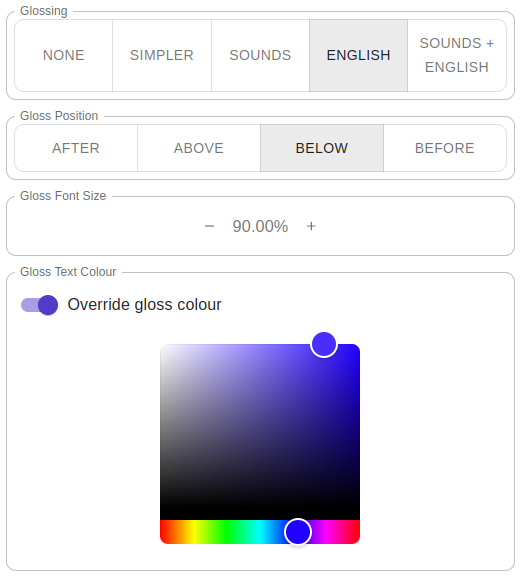Set gloss position to AFTER
The image size is (524, 578).
pyautogui.click(x=76, y=148)
